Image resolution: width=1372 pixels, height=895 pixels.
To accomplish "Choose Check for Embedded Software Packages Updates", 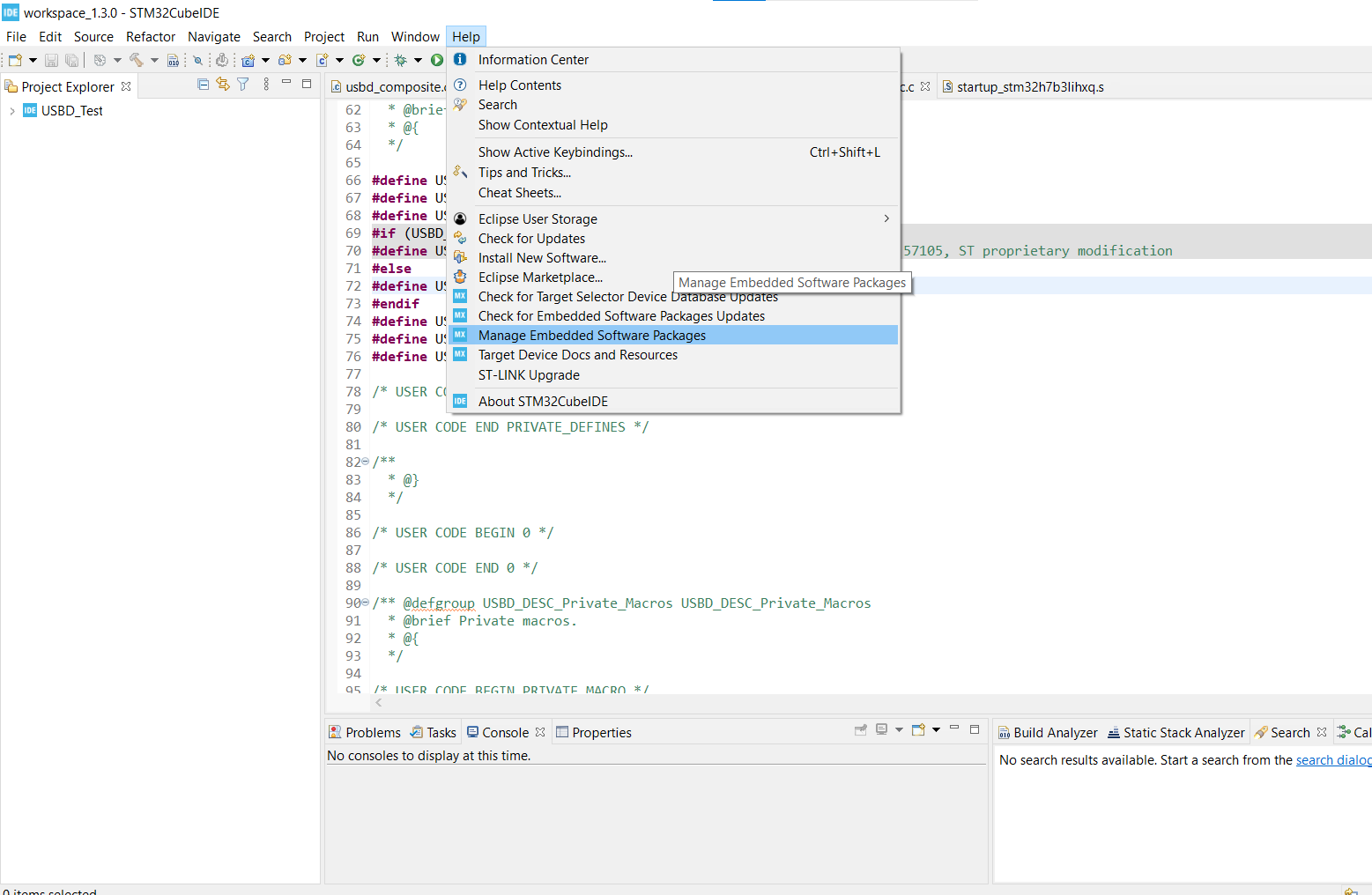I will (674, 316).
